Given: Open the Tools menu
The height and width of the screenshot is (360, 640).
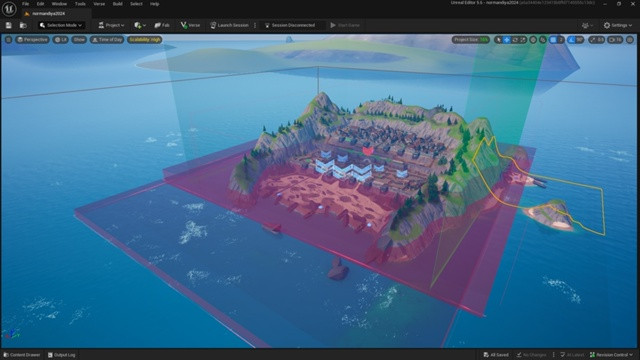Looking at the screenshot, I should pyautogui.click(x=80, y=4).
